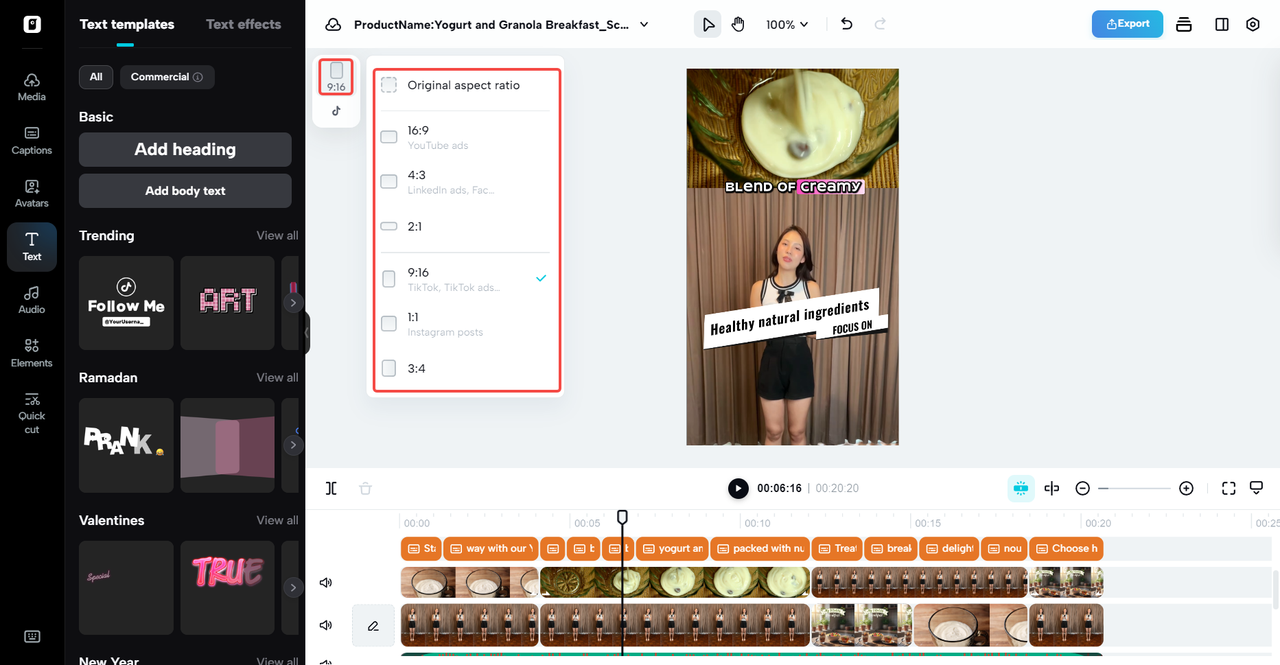Image resolution: width=1280 pixels, height=665 pixels.
Task: Click the undo icon
Action: 846,23
